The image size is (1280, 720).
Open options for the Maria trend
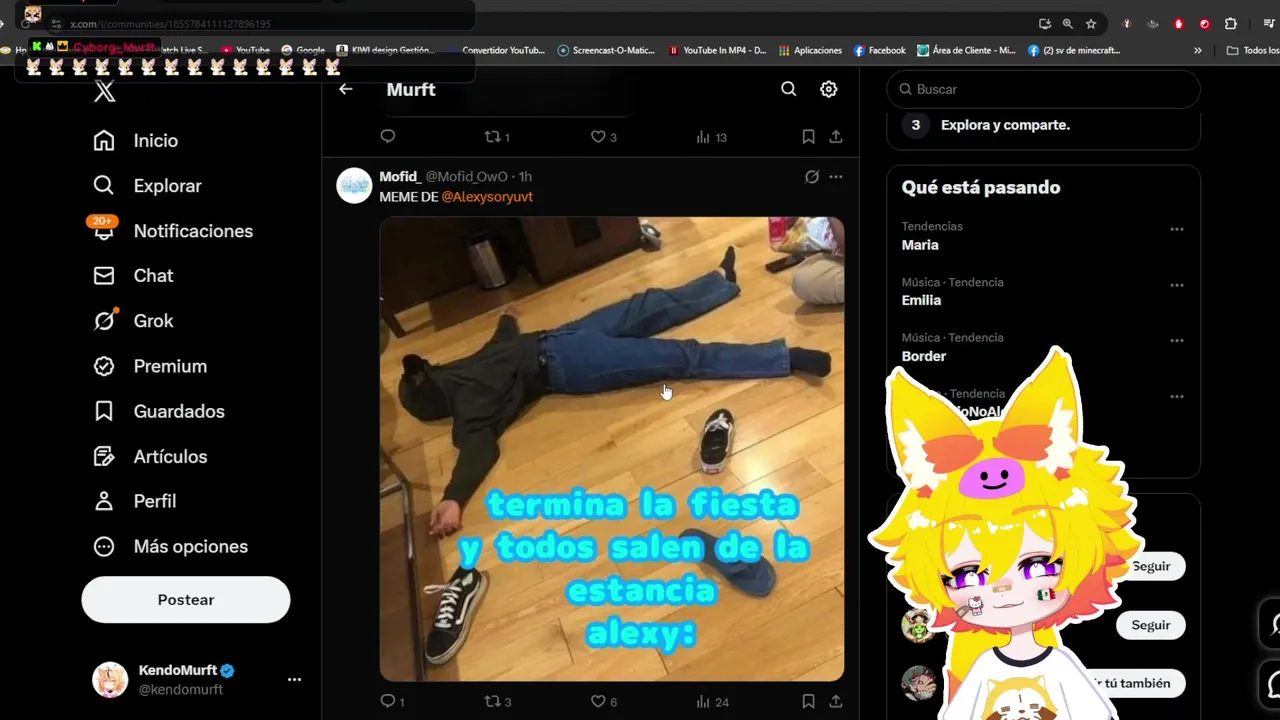[x=1177, y=229]
